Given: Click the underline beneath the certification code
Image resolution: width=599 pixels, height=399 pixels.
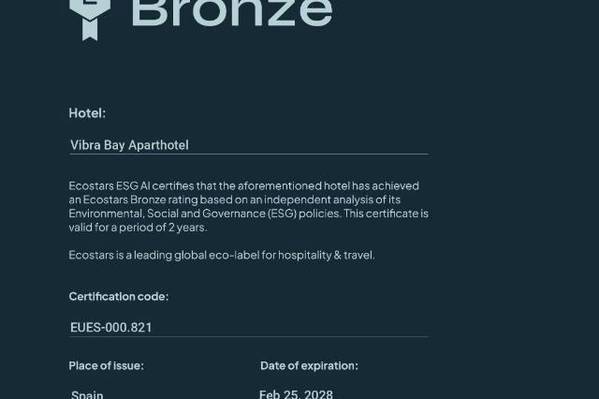Looking at the screenshot, I should point(249,337).
